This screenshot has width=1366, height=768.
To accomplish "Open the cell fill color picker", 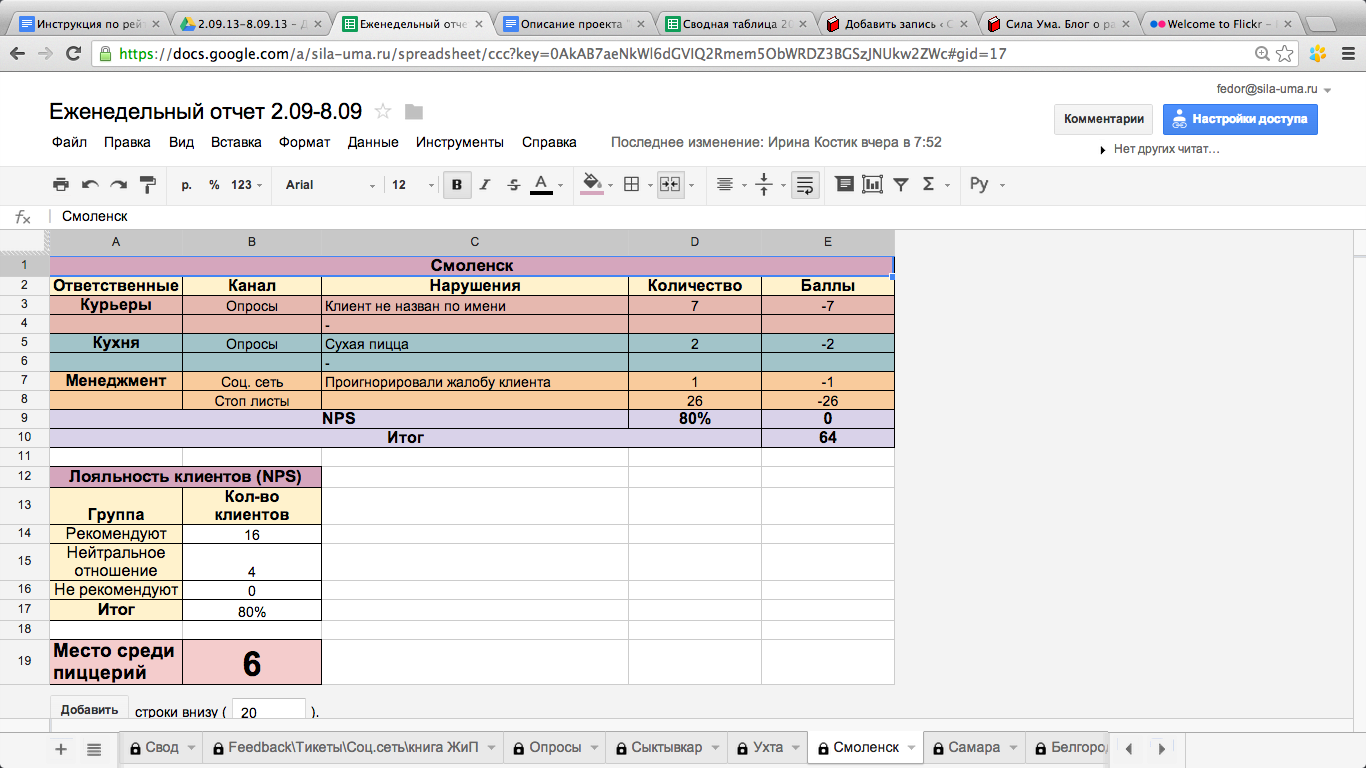I will pyautogui.click(x=592, y=184).
